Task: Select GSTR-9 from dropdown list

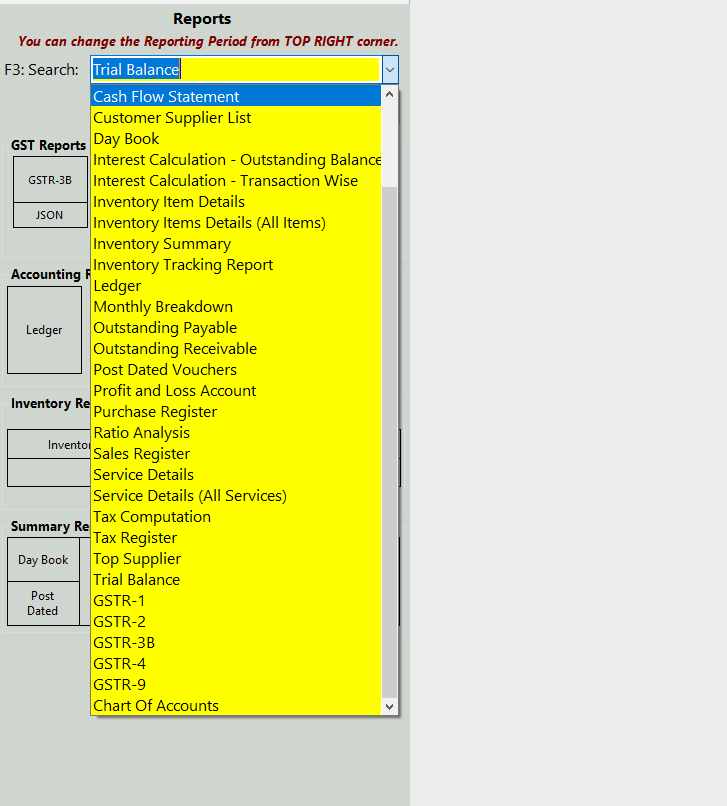Action: click(236, 685)
